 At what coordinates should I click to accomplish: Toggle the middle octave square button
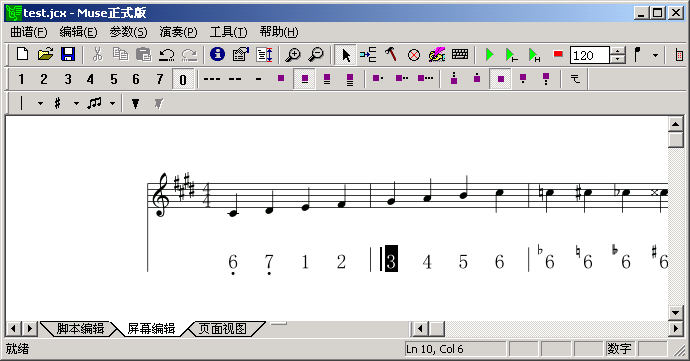(500, 79)
